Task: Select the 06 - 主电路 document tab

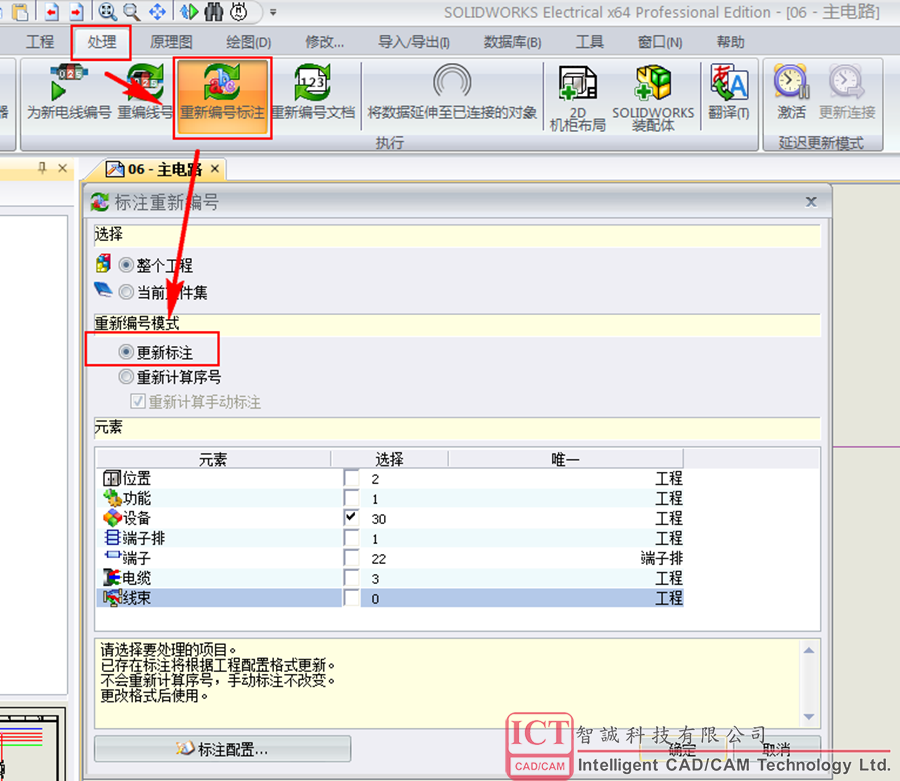Action: click(154, 169)
